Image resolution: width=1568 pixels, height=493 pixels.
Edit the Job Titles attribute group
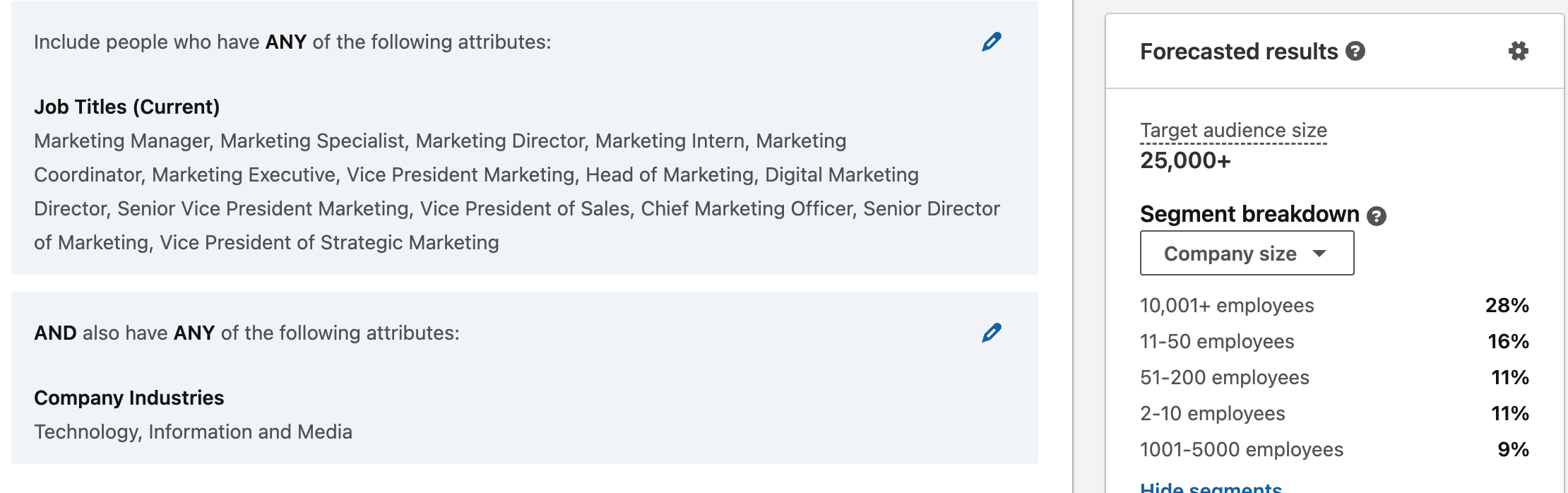pos(992,42)
